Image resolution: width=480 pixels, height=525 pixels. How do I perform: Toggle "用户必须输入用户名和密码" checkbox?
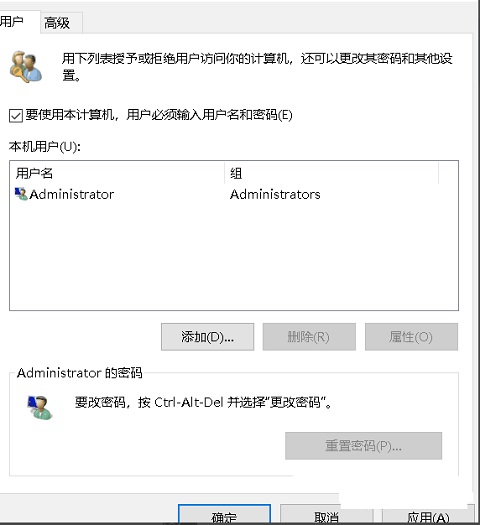click(16, 116)
